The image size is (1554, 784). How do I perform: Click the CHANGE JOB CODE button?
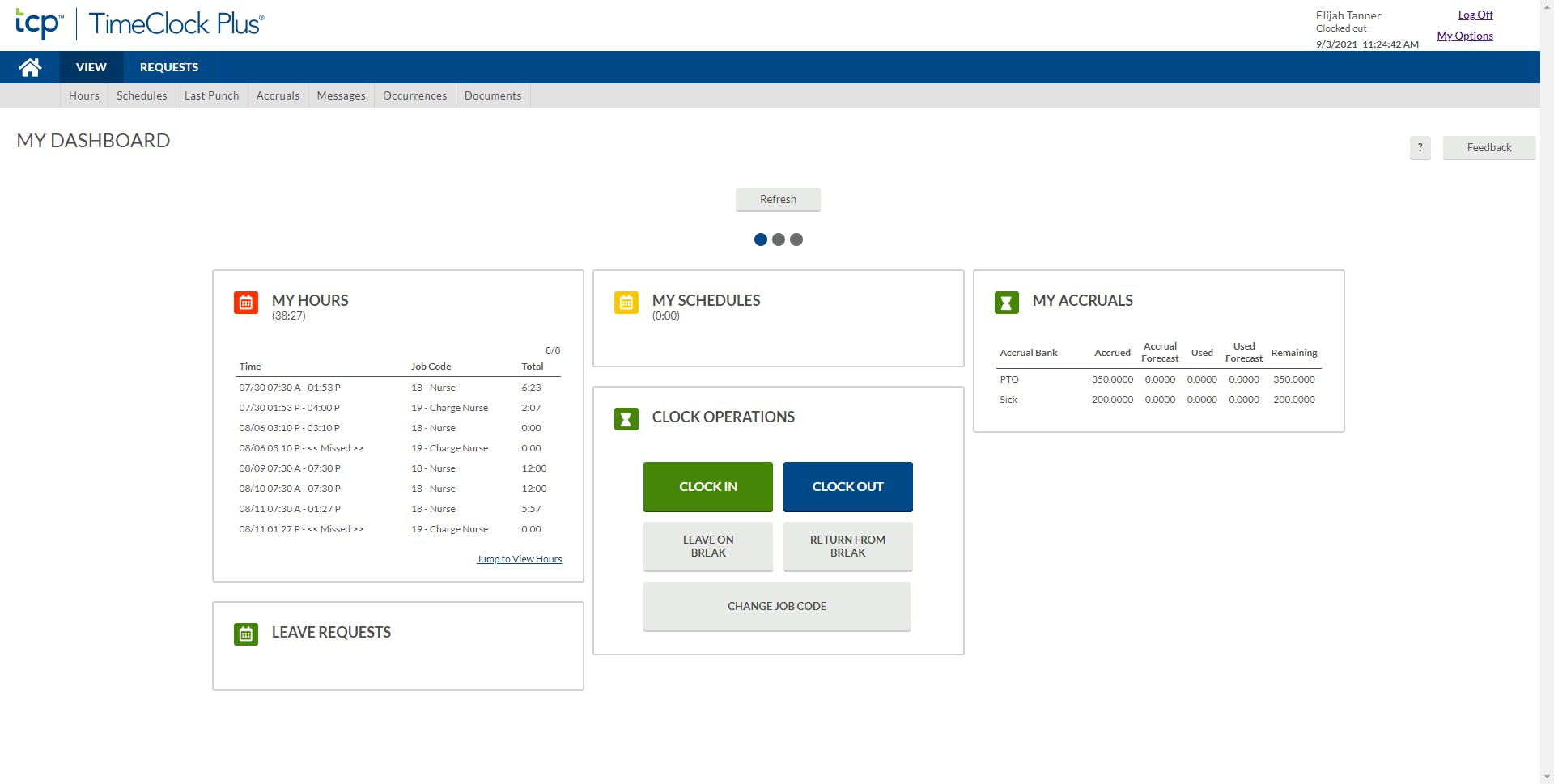click(777, 606)
